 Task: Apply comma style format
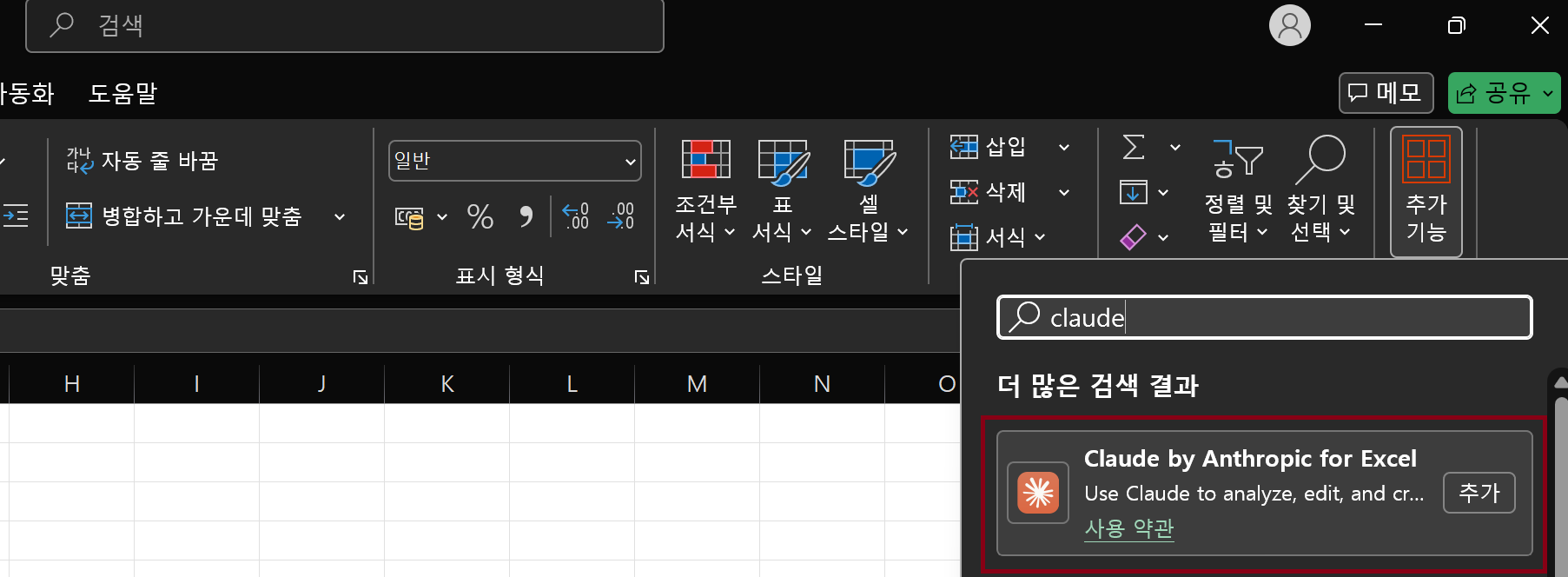click(x=526, y=216)
